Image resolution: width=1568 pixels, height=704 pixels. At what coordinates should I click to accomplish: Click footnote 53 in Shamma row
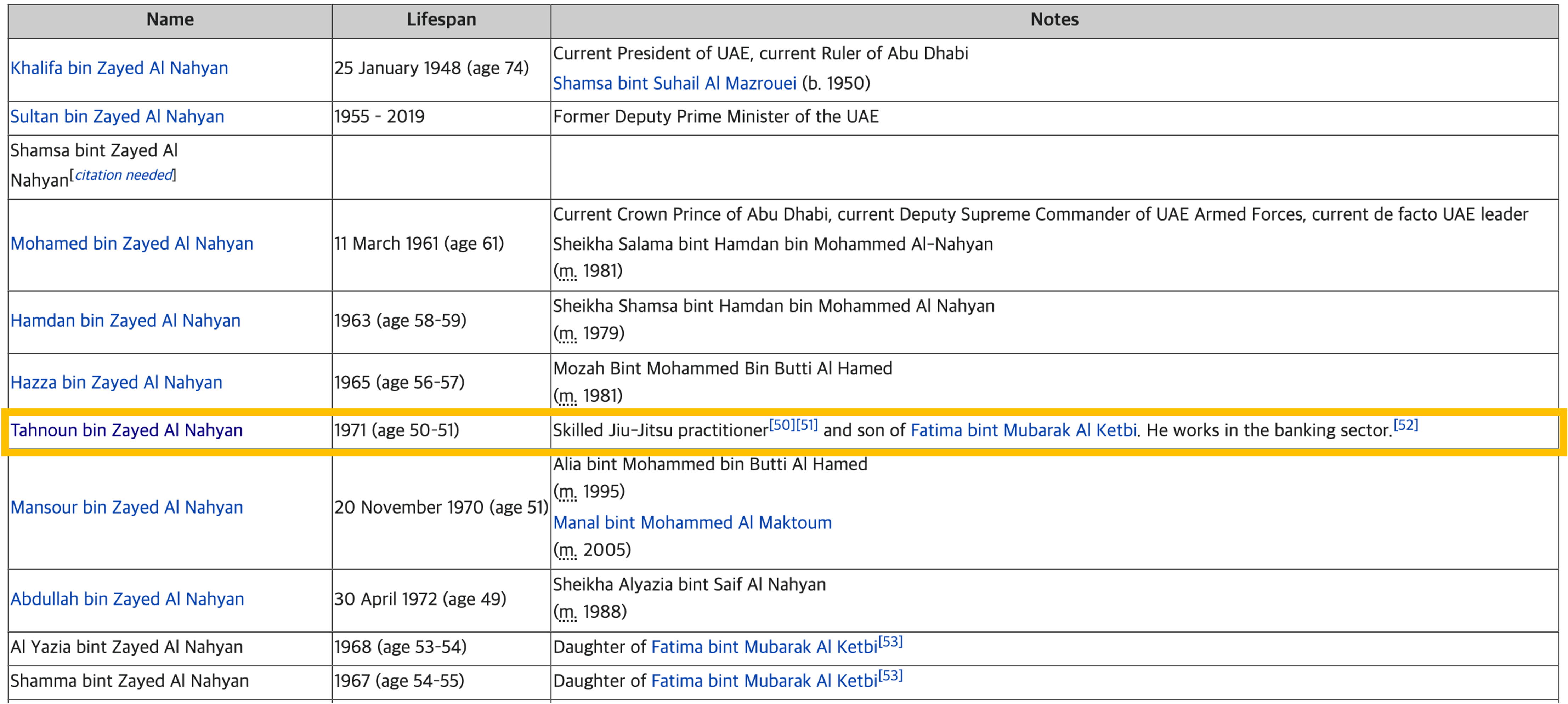890,675
